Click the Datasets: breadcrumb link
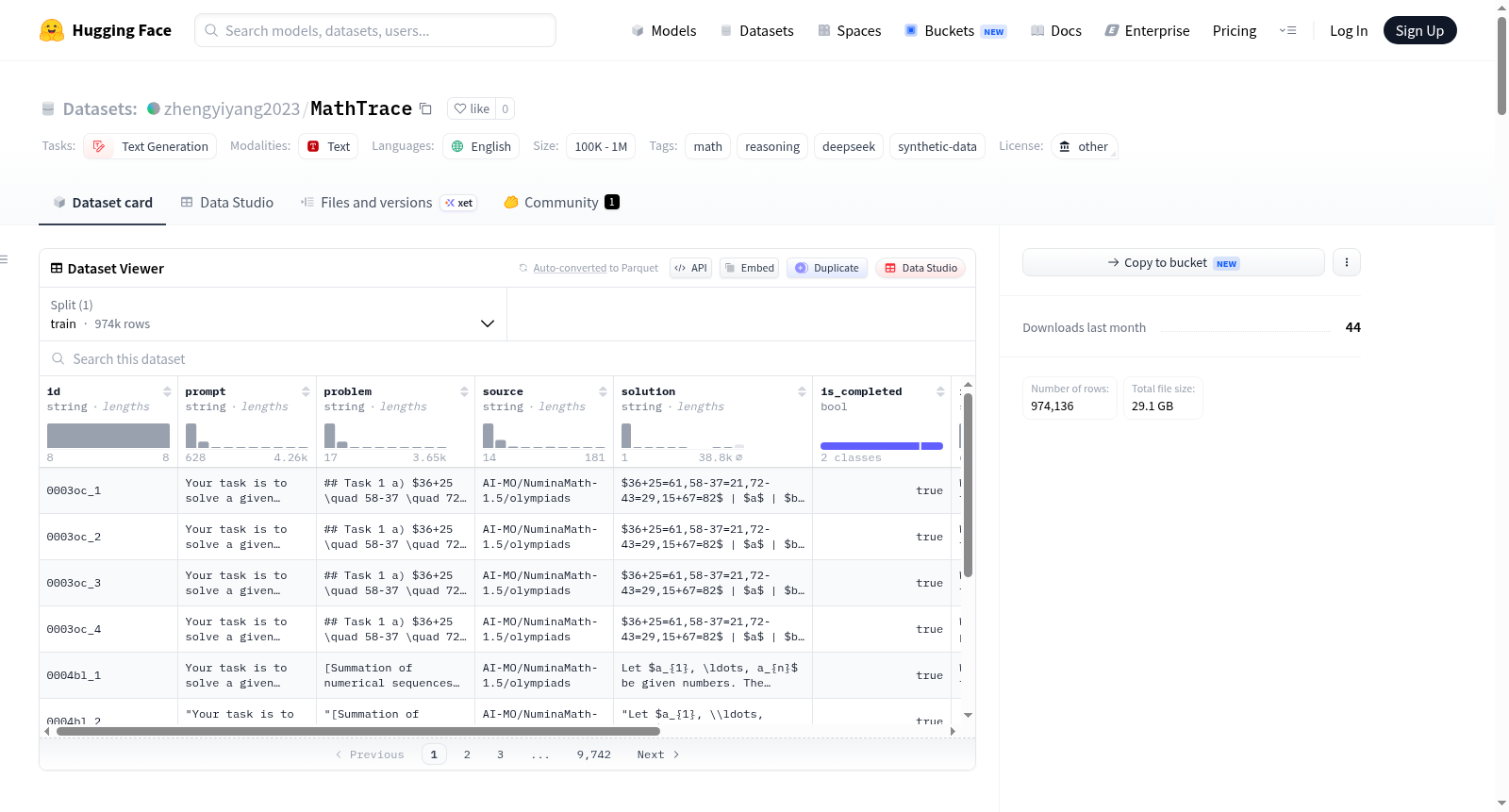The height and width of the screenshot is (812, 1509). tap(100, 108)
